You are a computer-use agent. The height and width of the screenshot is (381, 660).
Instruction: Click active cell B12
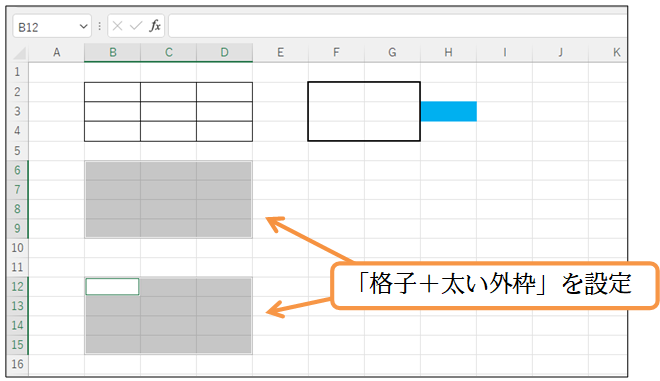coord(112,287)
